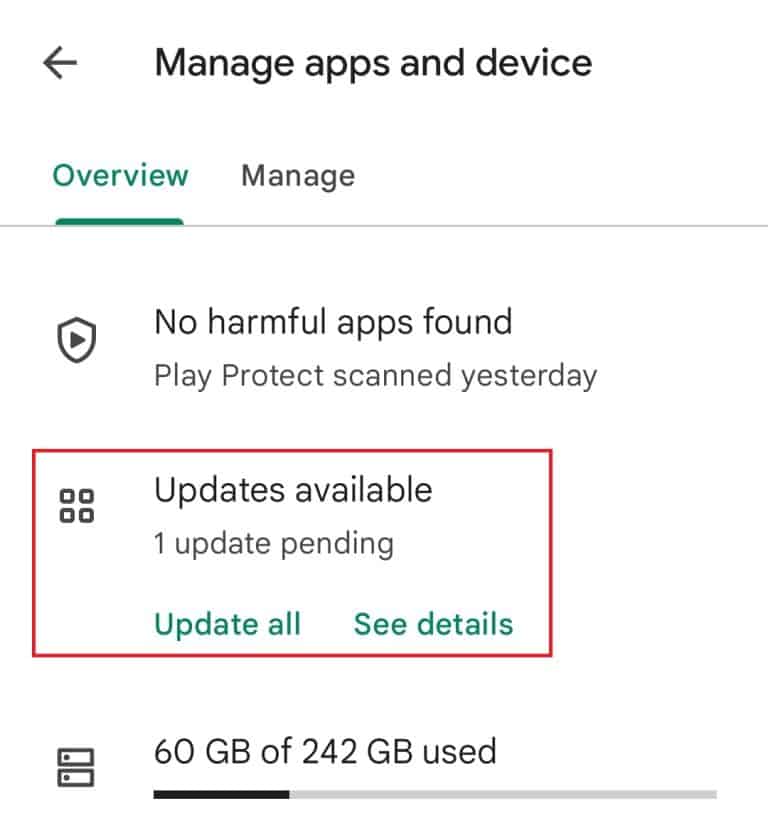The image size is (768, 838).
Task: Open the Updates available section
Action: click(x=293, y=490)
